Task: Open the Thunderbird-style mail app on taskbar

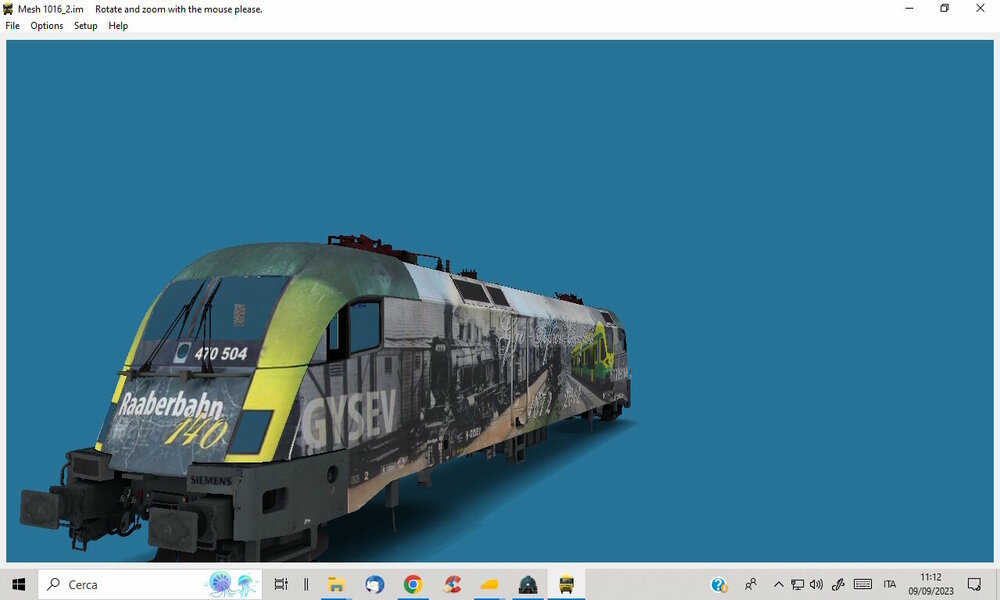Action: (374, 584)
